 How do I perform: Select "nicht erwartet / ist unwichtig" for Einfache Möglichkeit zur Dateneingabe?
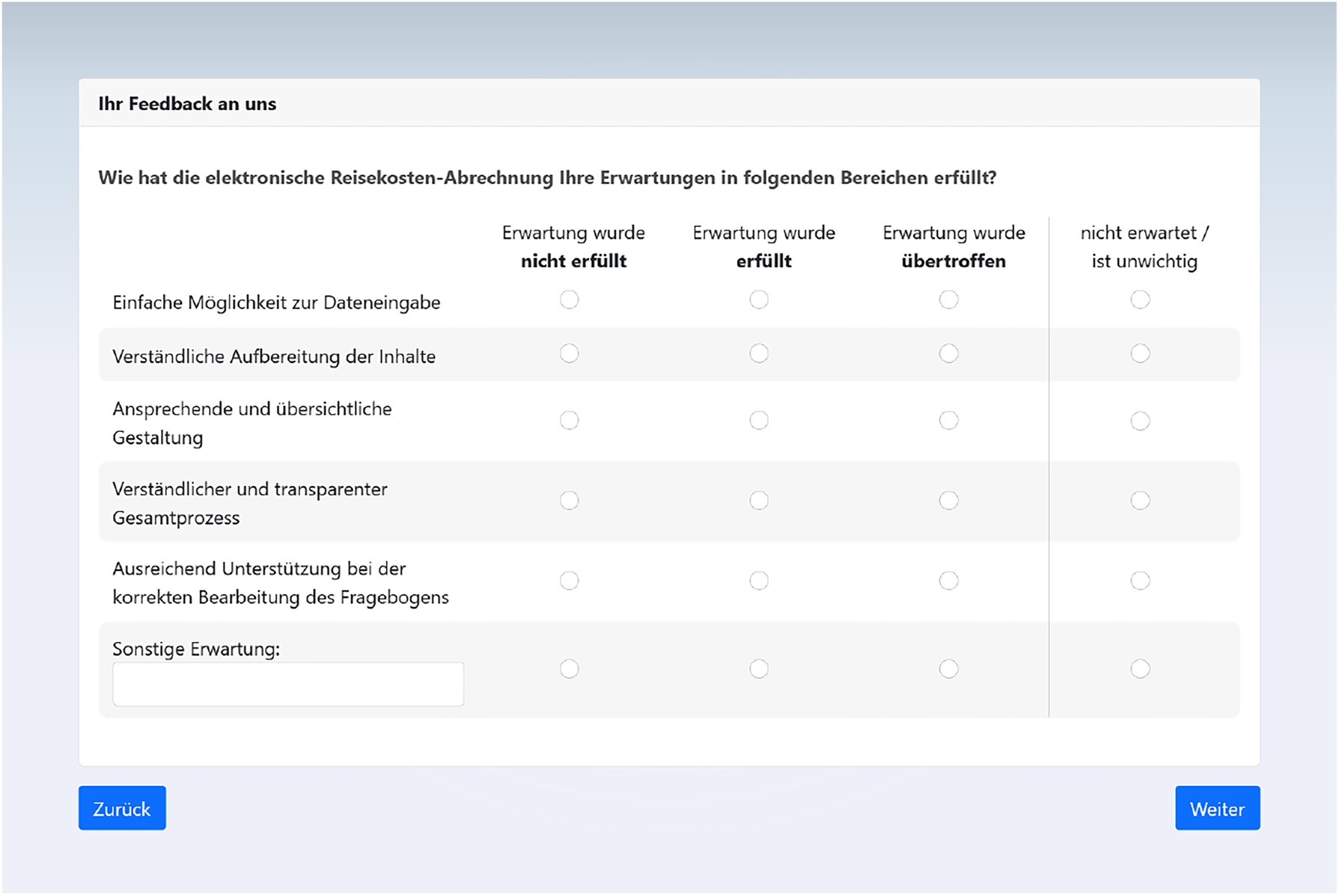(1140, 299)
